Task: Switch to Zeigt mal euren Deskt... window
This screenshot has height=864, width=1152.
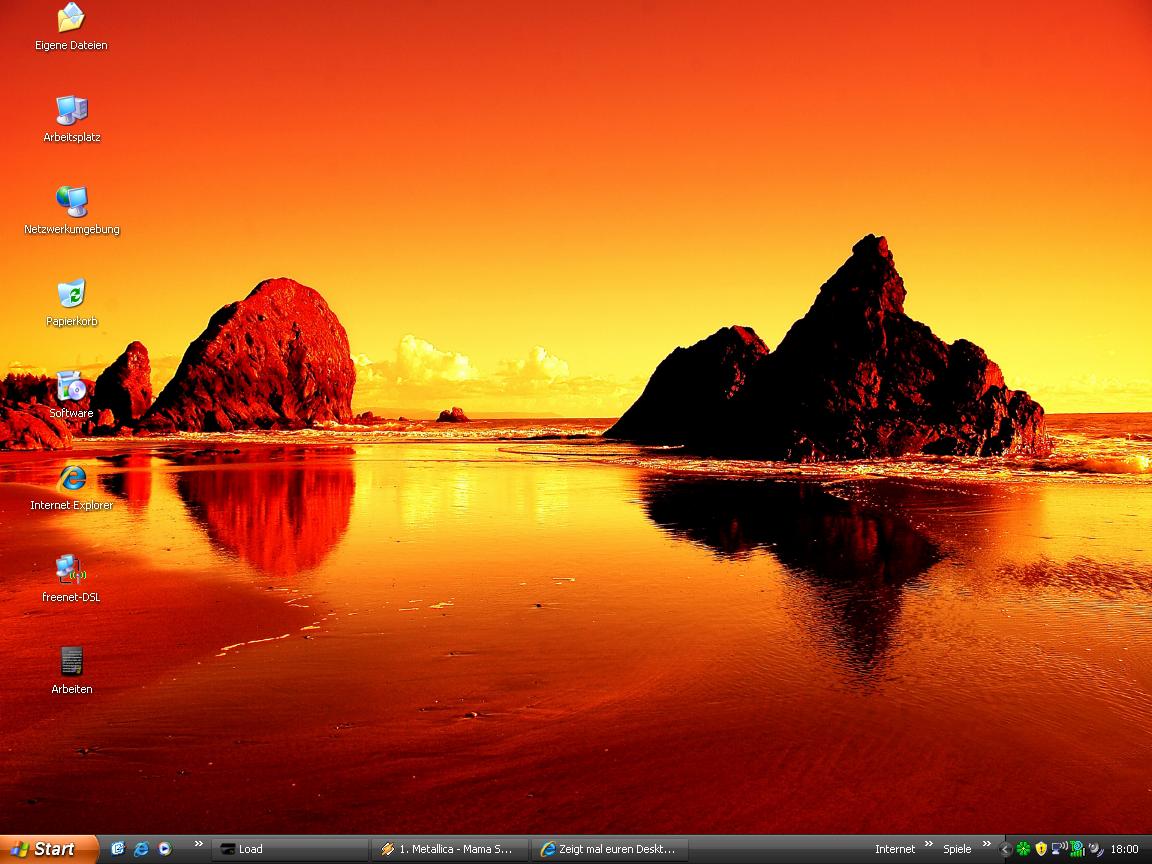Action: point(609,849)
